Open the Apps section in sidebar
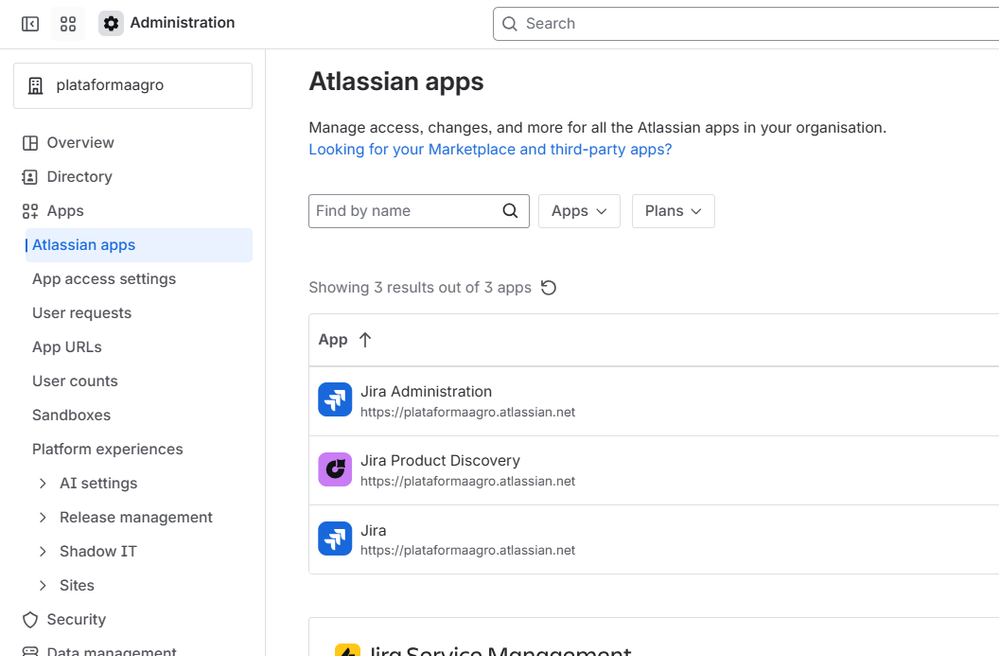999x656 pixels. pos(65,211)
